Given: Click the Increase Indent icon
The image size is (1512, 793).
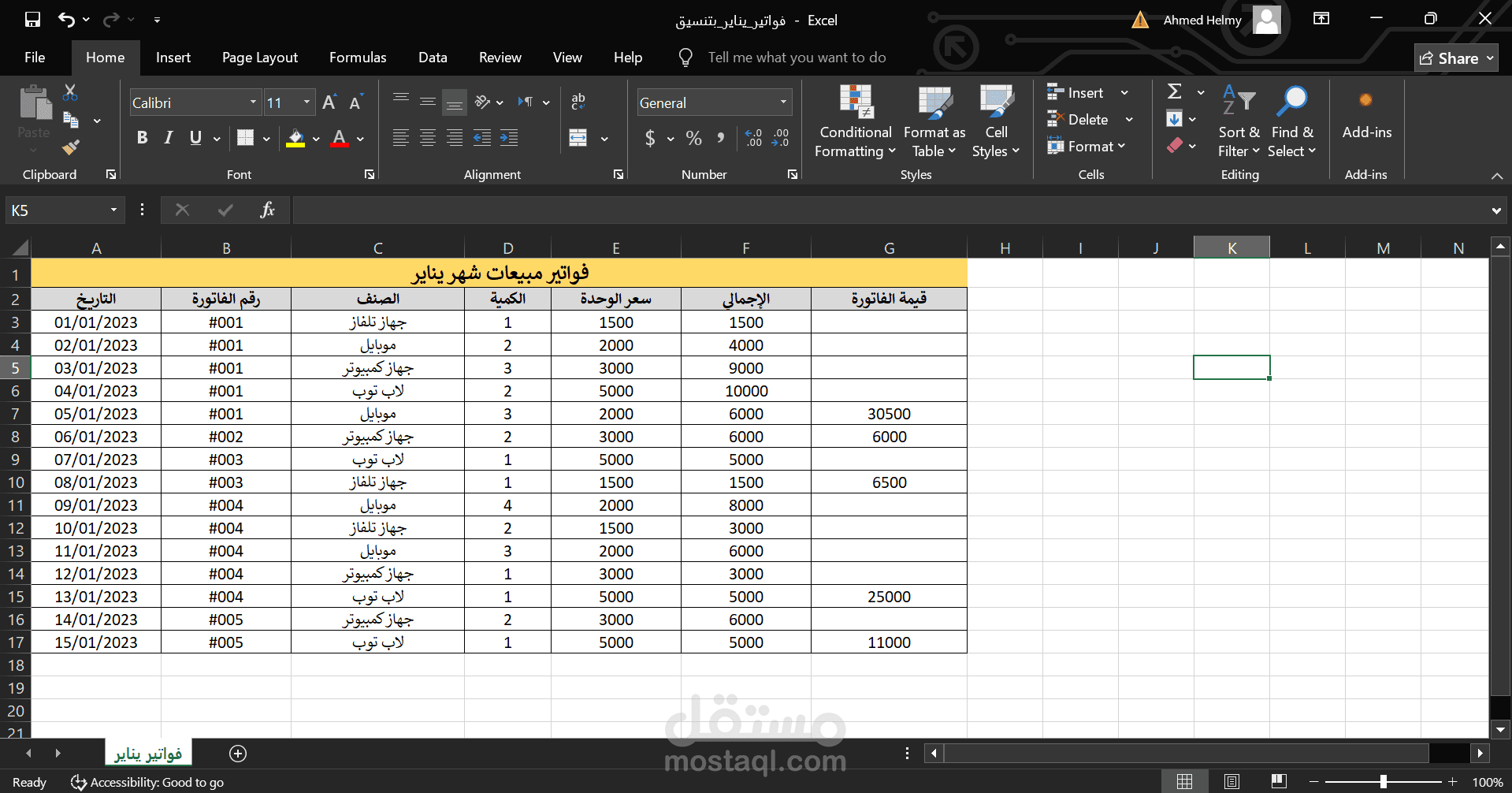Looking at the screenshot, I should [509, 138].
